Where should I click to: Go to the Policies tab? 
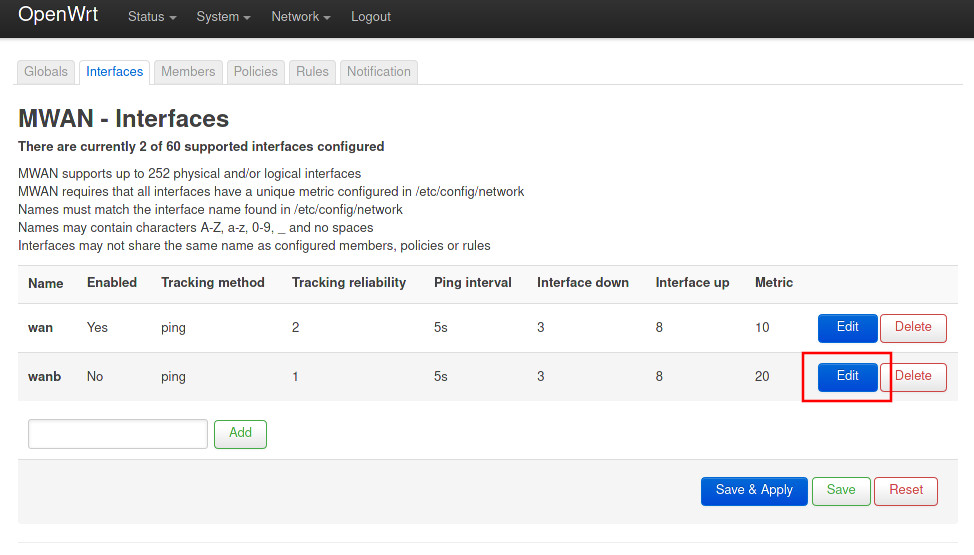tap(255, 72)
